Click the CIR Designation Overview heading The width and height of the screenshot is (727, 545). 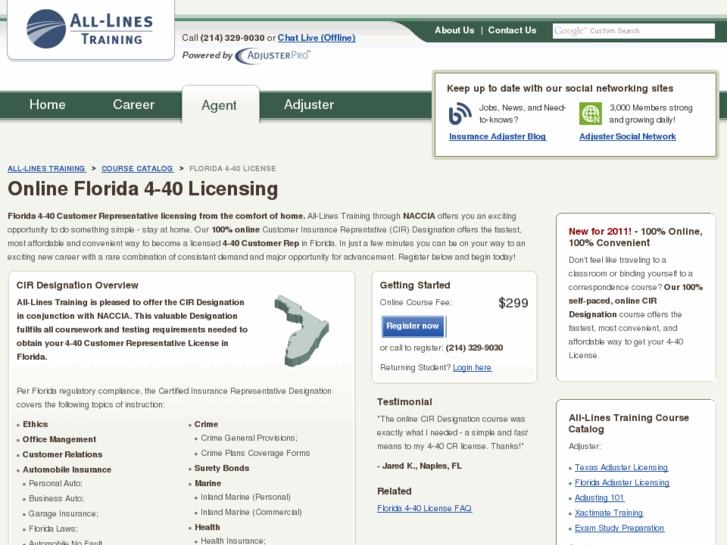(x=77, y=285)
